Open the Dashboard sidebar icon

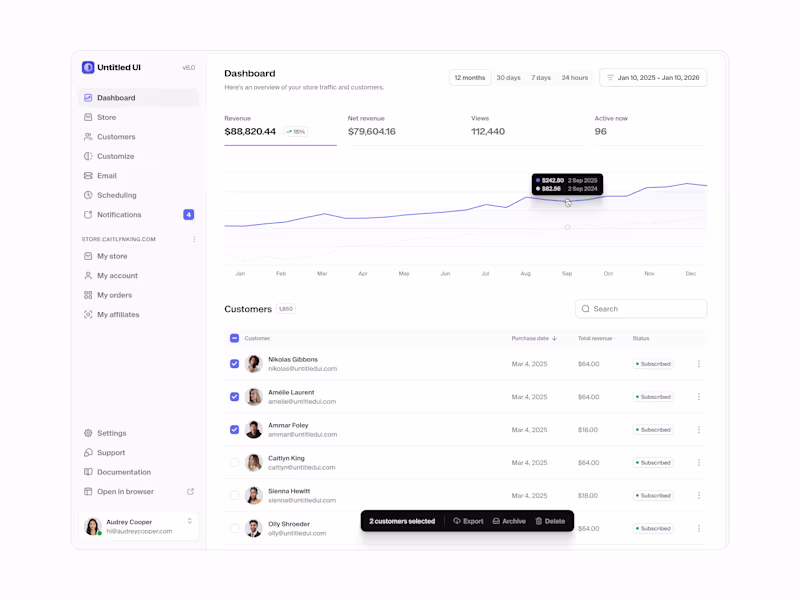89,97
